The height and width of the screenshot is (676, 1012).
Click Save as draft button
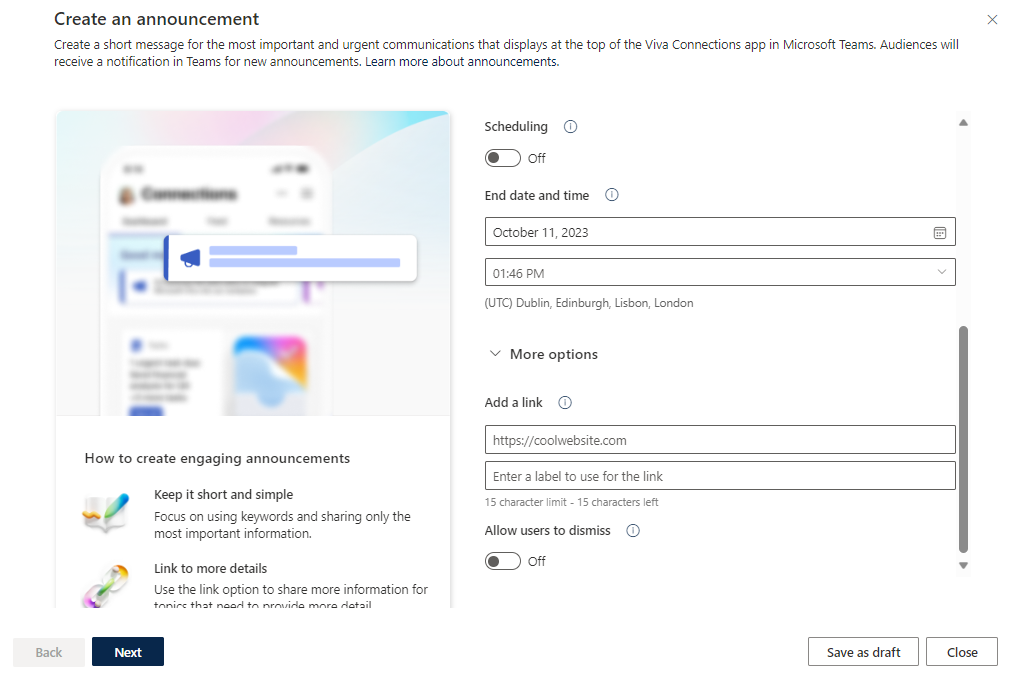click(x=863, y=652)
